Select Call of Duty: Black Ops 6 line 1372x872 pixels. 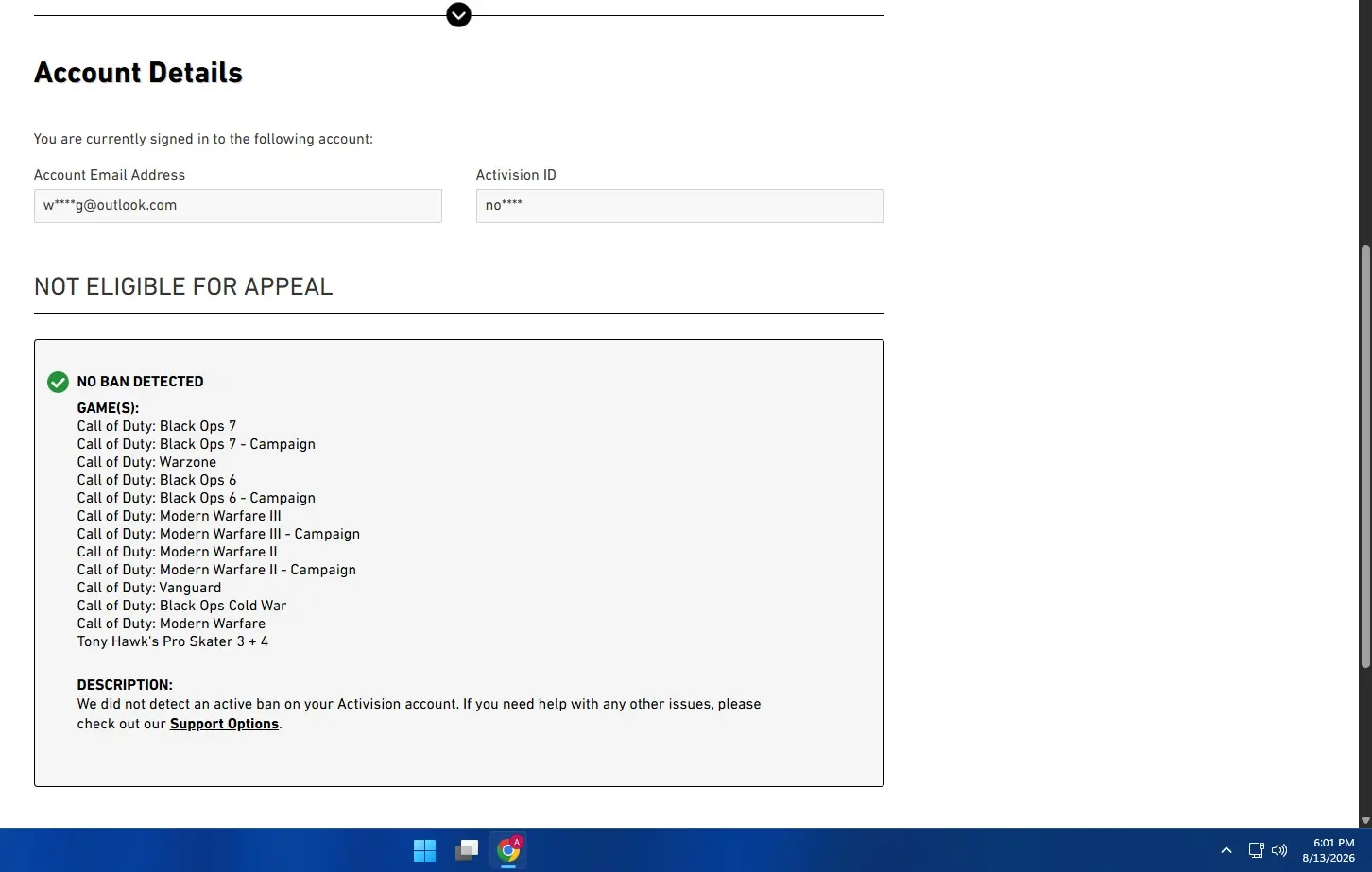157,480
